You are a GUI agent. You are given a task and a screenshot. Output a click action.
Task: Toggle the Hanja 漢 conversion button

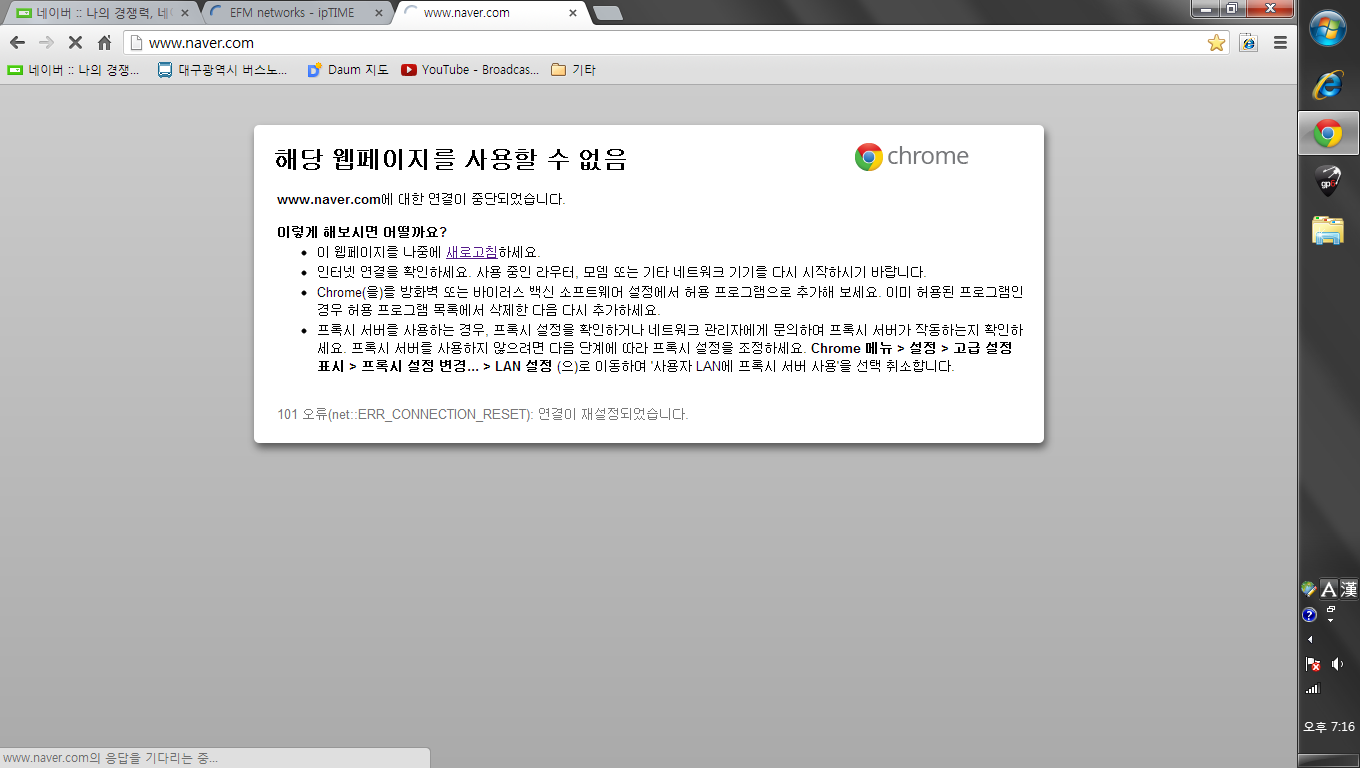[1349, 589]
